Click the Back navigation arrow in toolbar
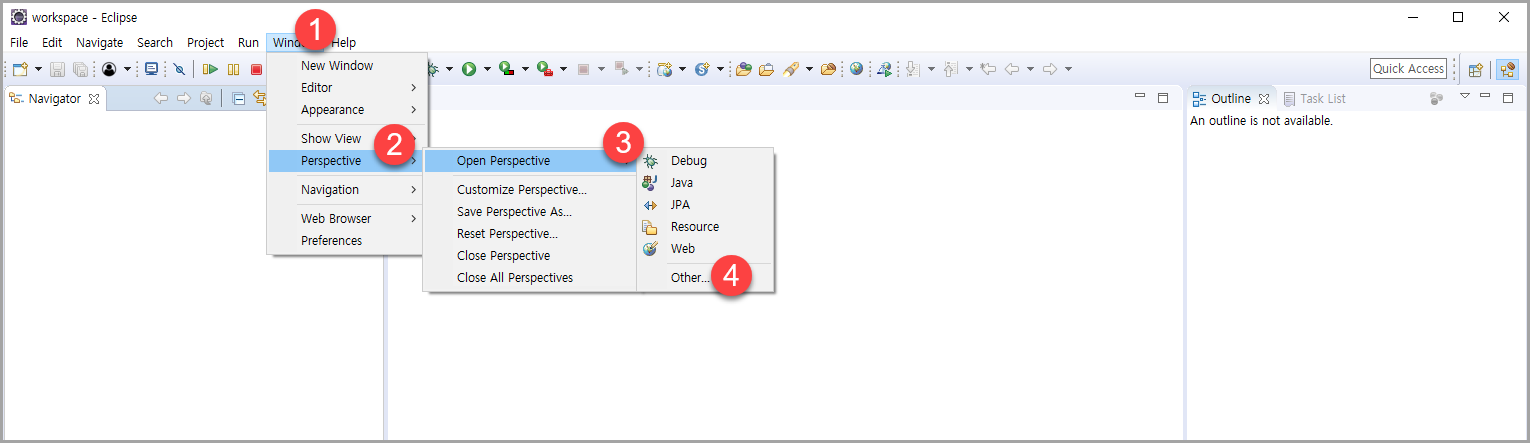The width and height of the screenshot is (1530, 443). (x=1012, y=69)
